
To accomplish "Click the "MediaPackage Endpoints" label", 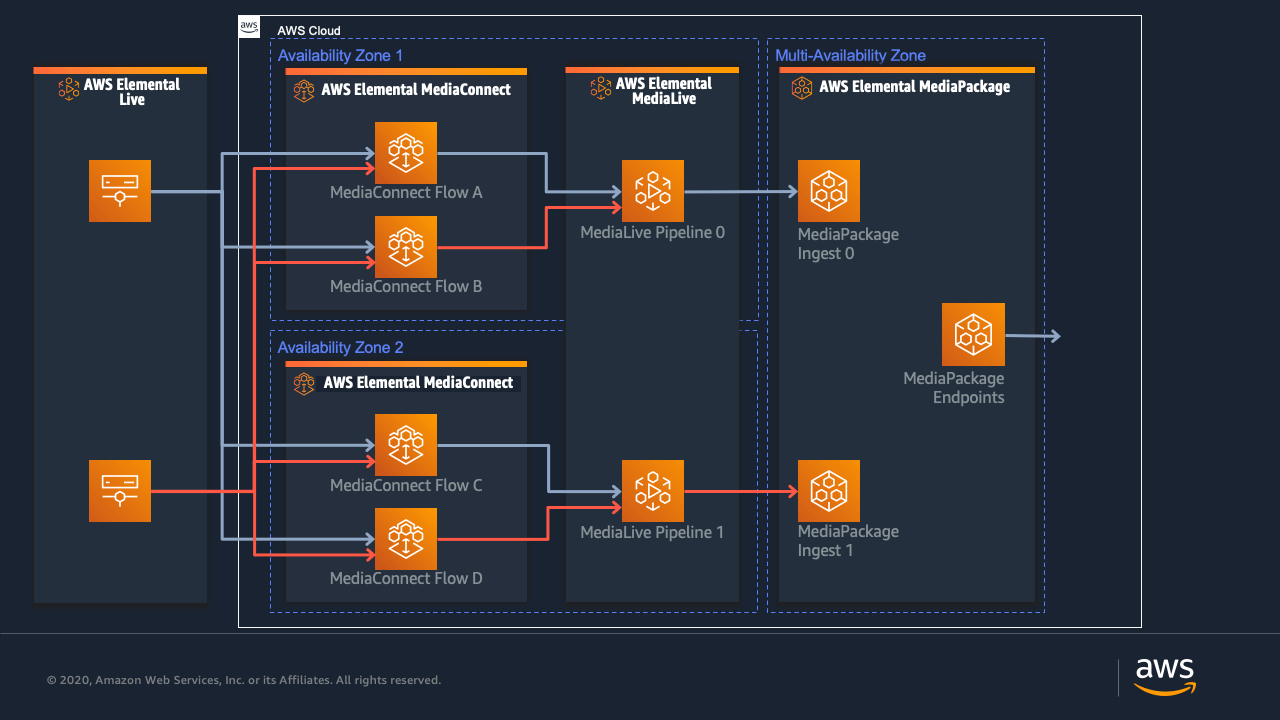I will (x=954, y=388).
